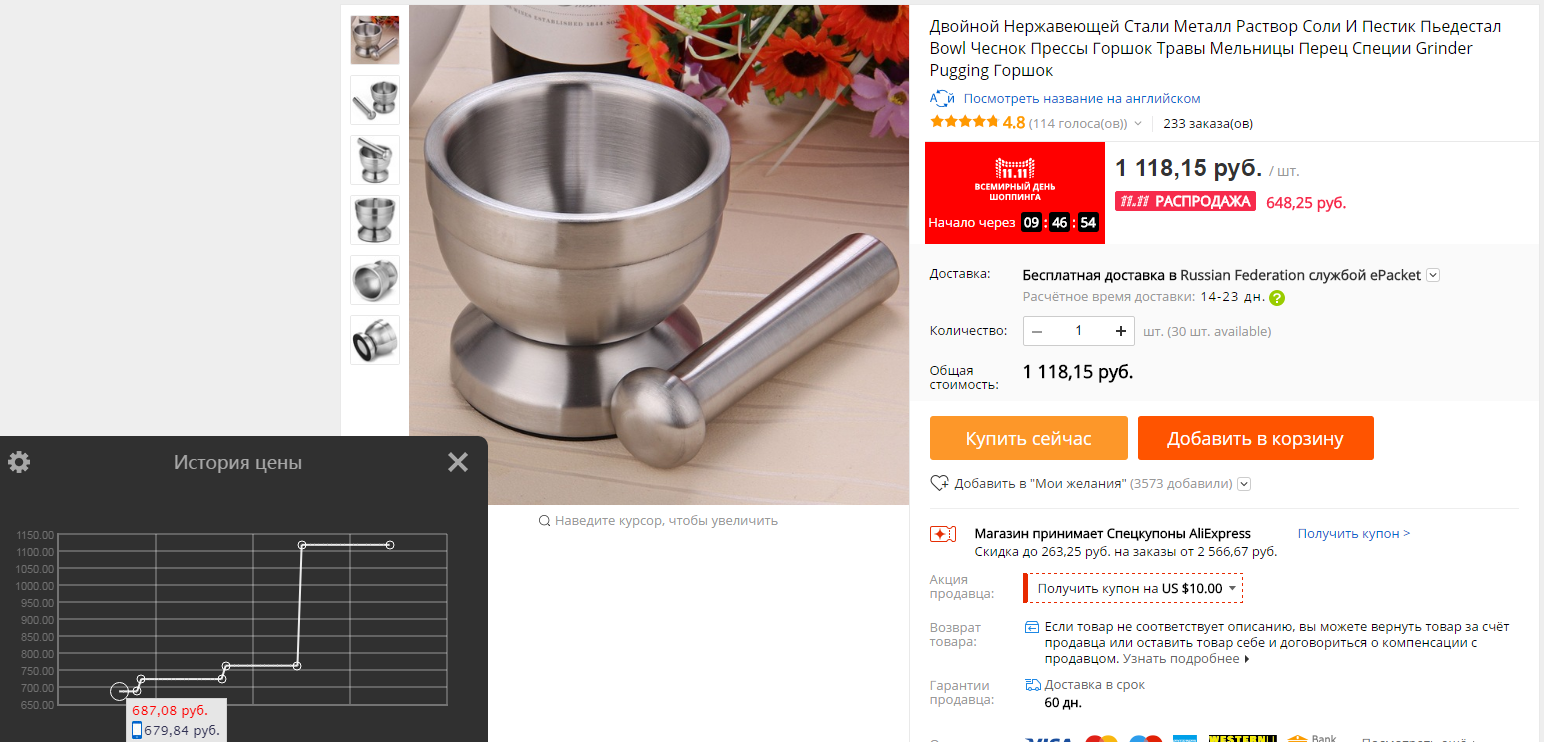
Task: Decrease quantity with minus button
Action: point(1037,331)
